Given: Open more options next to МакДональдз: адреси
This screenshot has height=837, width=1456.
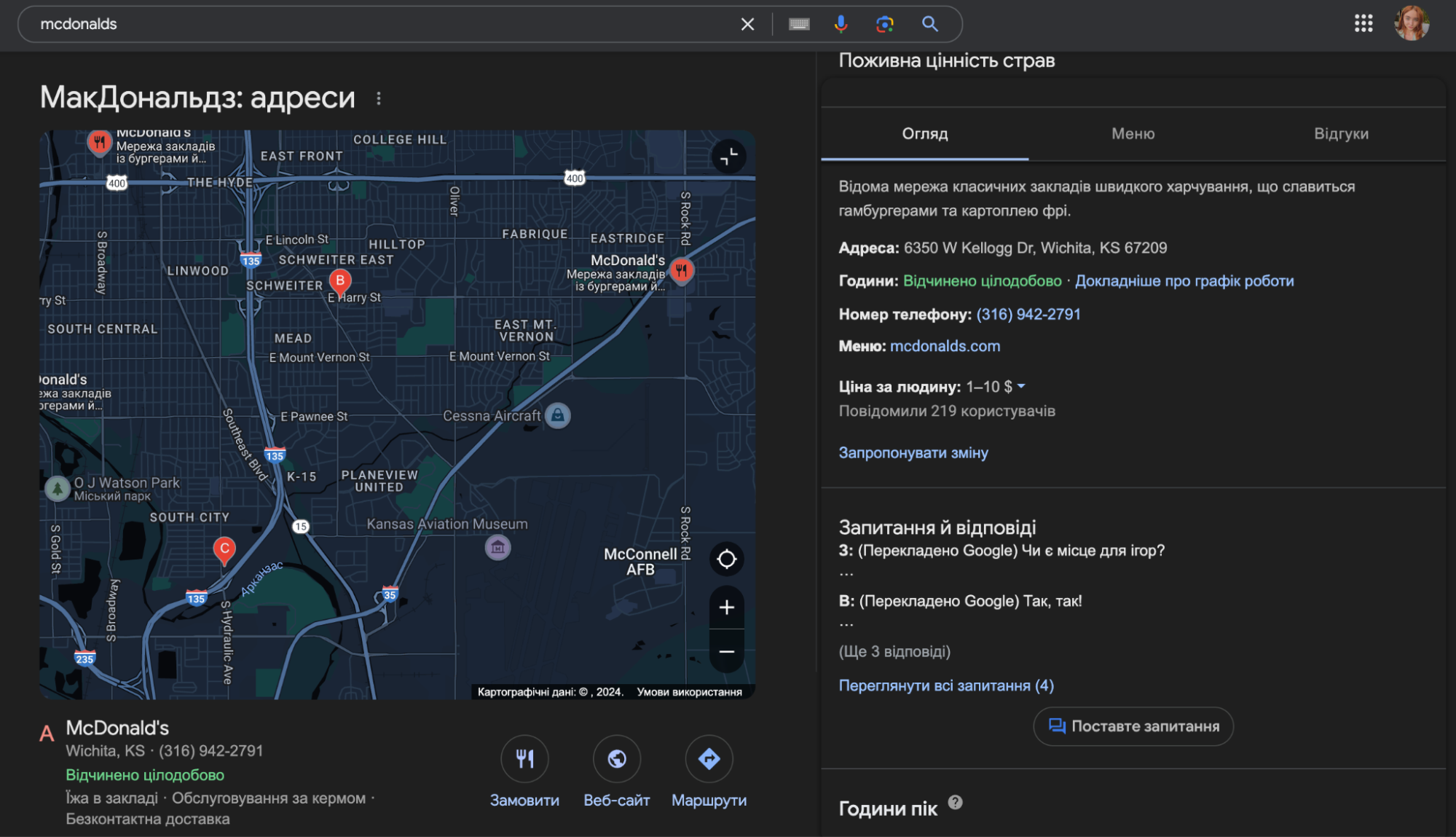Looking at the screenshot, I should [379, 98].
